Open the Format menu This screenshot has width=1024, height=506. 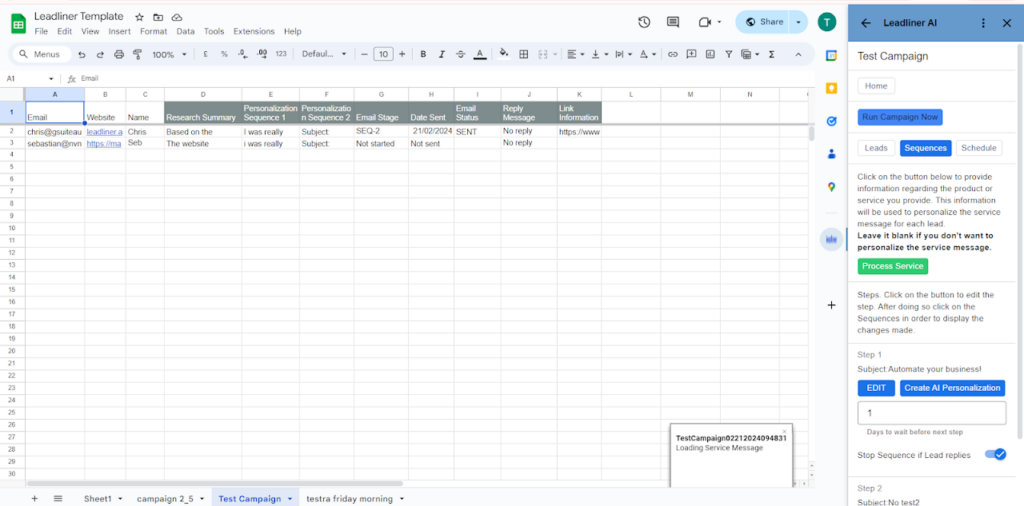tap(153, 31)
